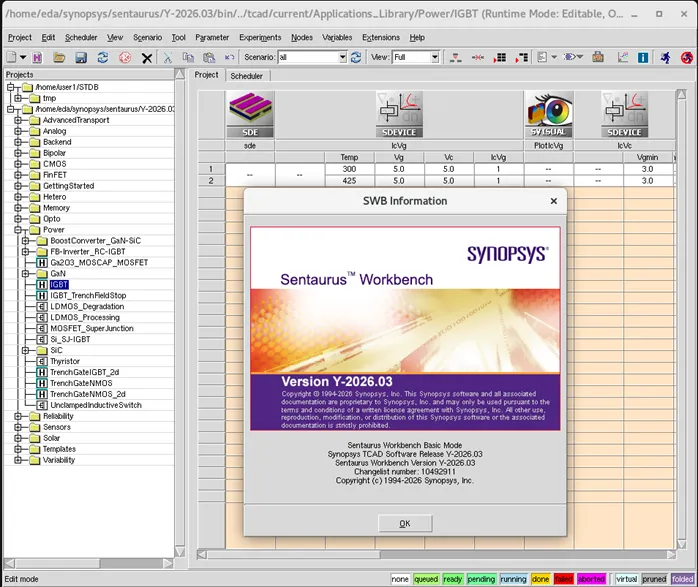Viewport: 698px width, 587px height.
Task: Click the Save Project floppy icon
Action: click(81, 57)
